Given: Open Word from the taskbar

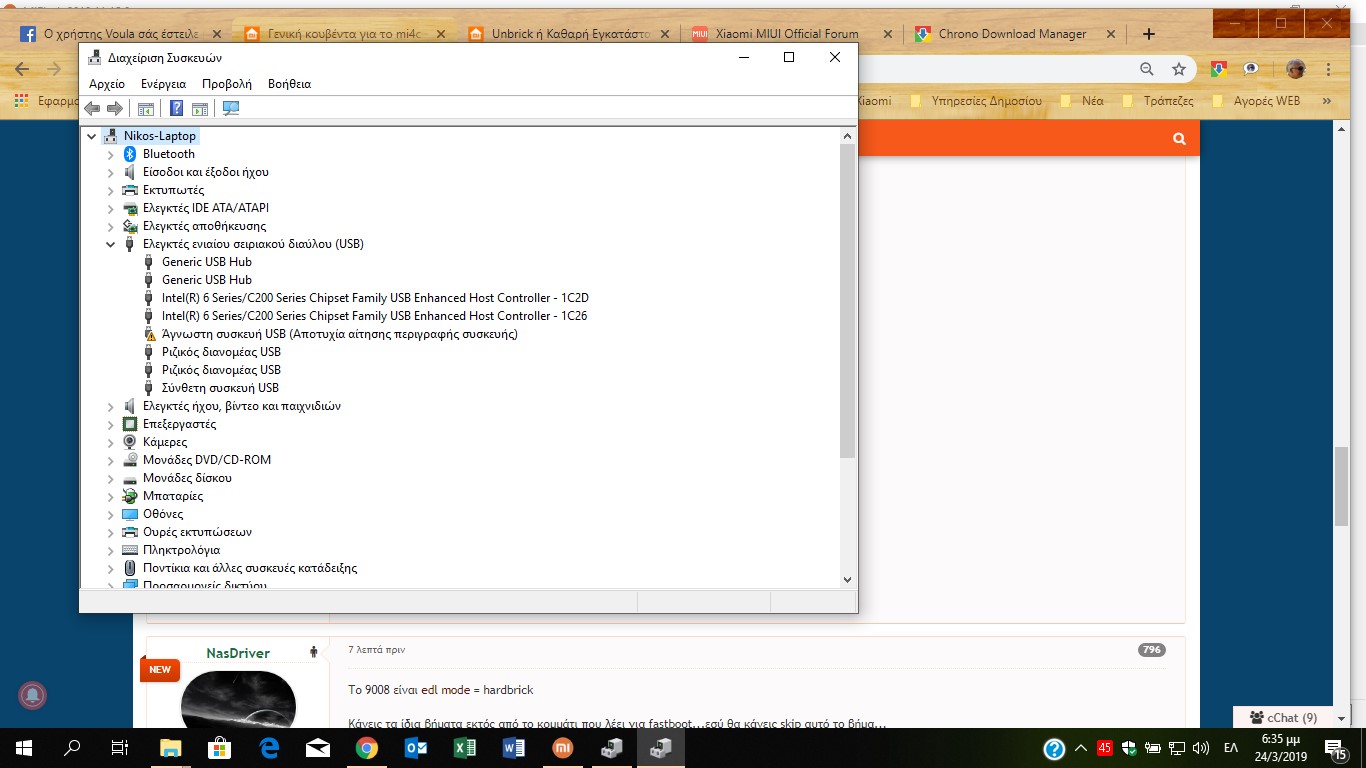Looking at the screenshot, I should pyautogui.click(x=514, y=748).
